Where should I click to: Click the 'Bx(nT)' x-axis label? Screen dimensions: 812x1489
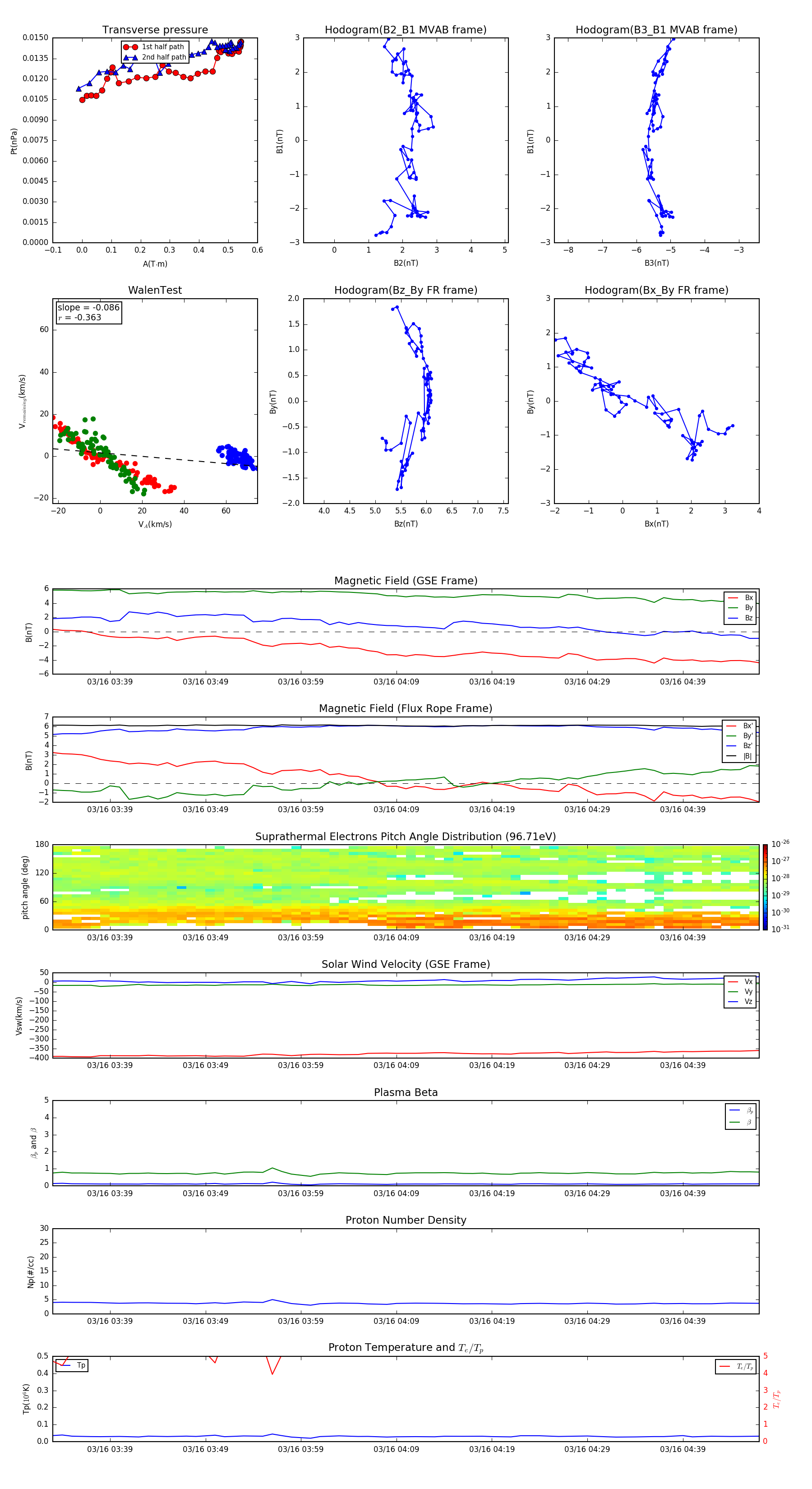click(656, 524)
